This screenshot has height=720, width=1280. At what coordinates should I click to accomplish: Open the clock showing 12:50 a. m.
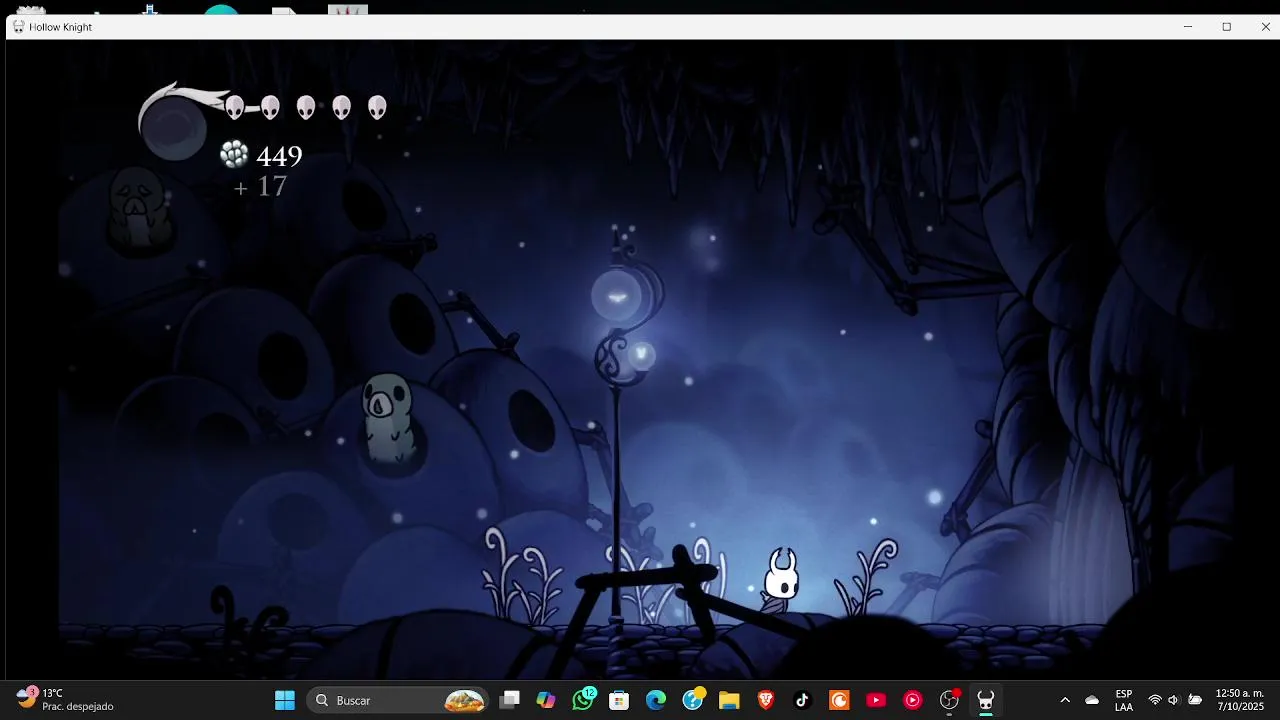click(1240, 699)
